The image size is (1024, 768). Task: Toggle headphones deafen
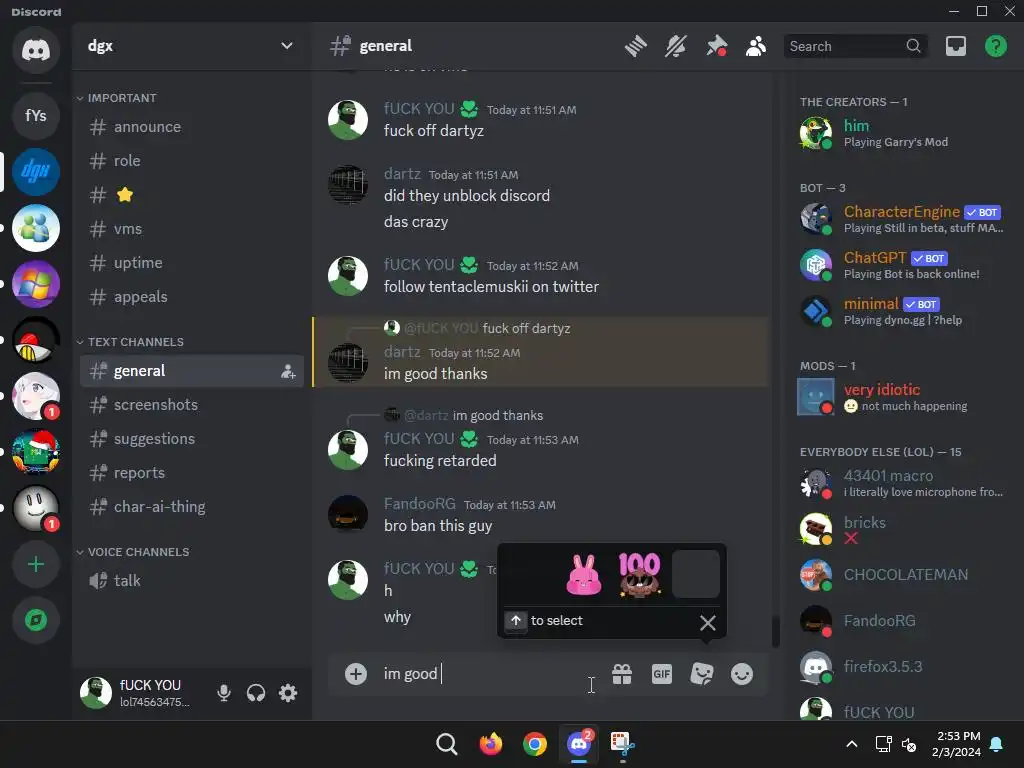coord(256,693)
